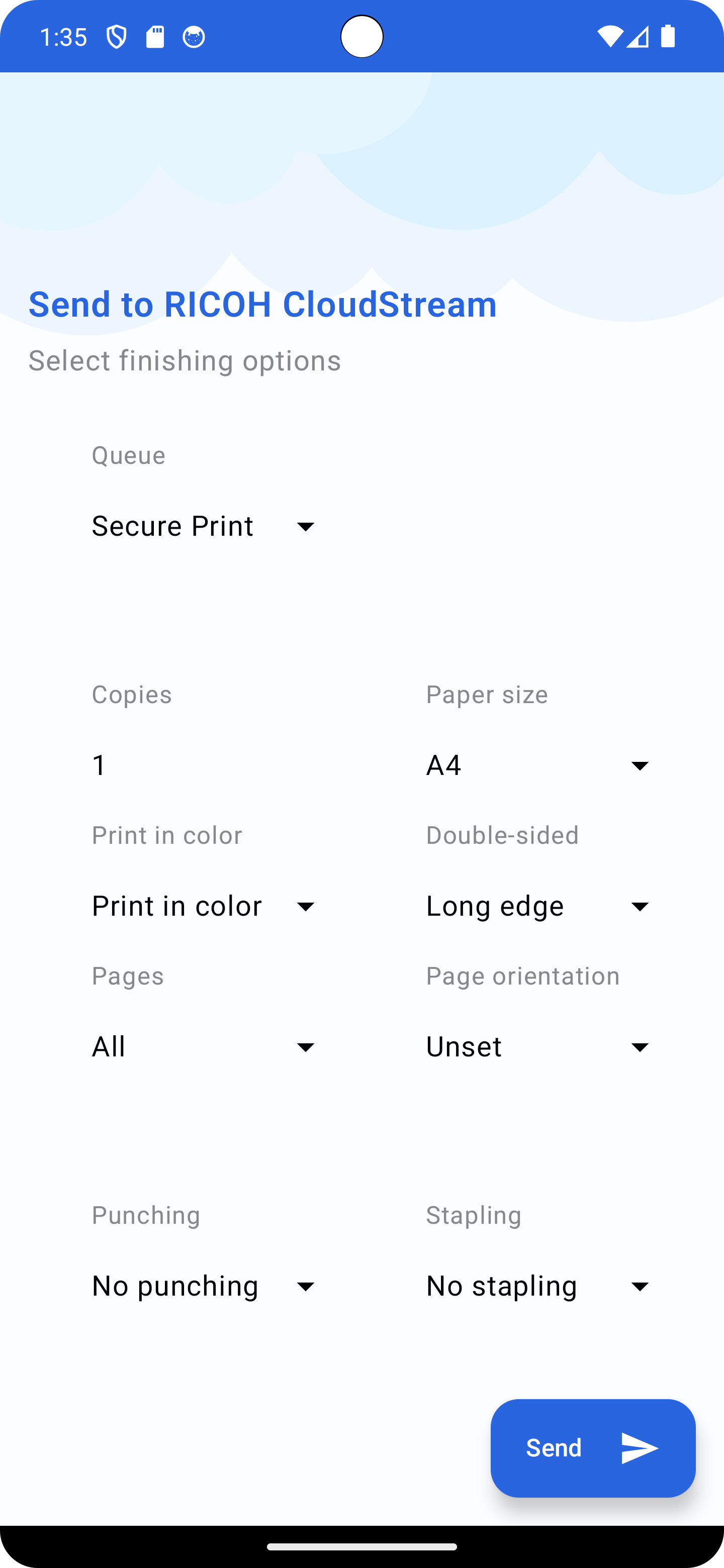
Task: Tap the shield icon in status bar
Action: click(x=116, y=37)
